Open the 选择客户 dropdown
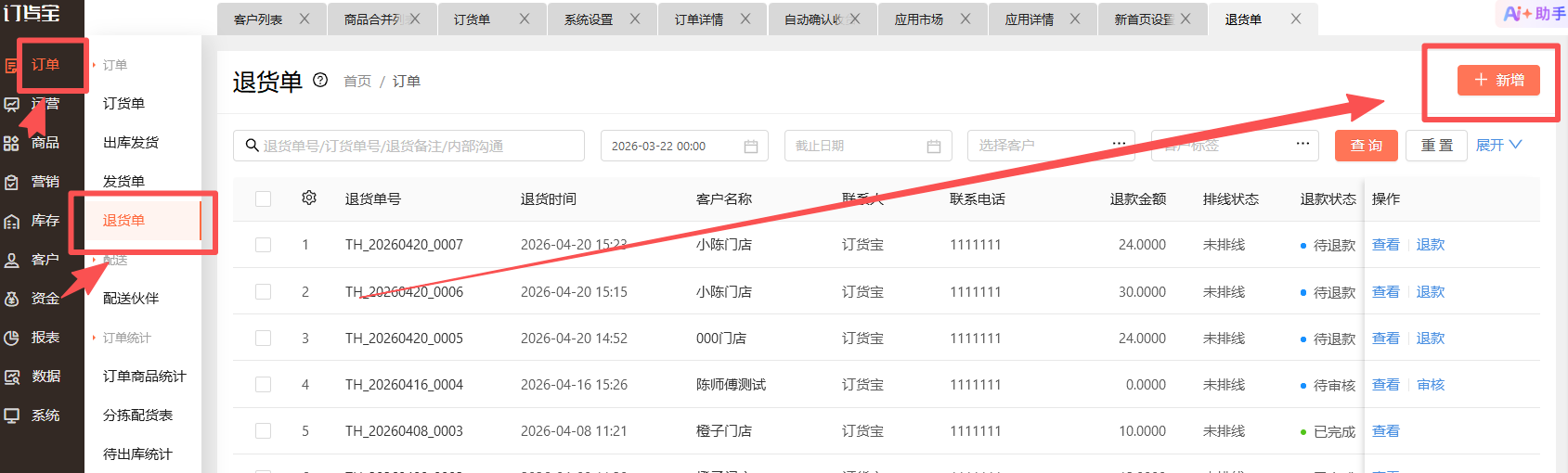This screenshot has height=473, width=1568. click(x=1051, y=146)
